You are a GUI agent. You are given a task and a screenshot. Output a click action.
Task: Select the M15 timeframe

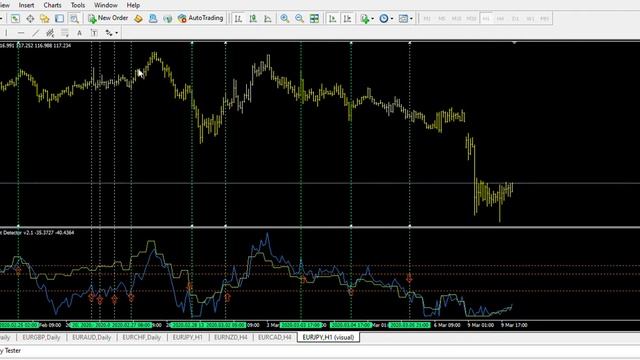pyautogui.click(x=456, y=19)
